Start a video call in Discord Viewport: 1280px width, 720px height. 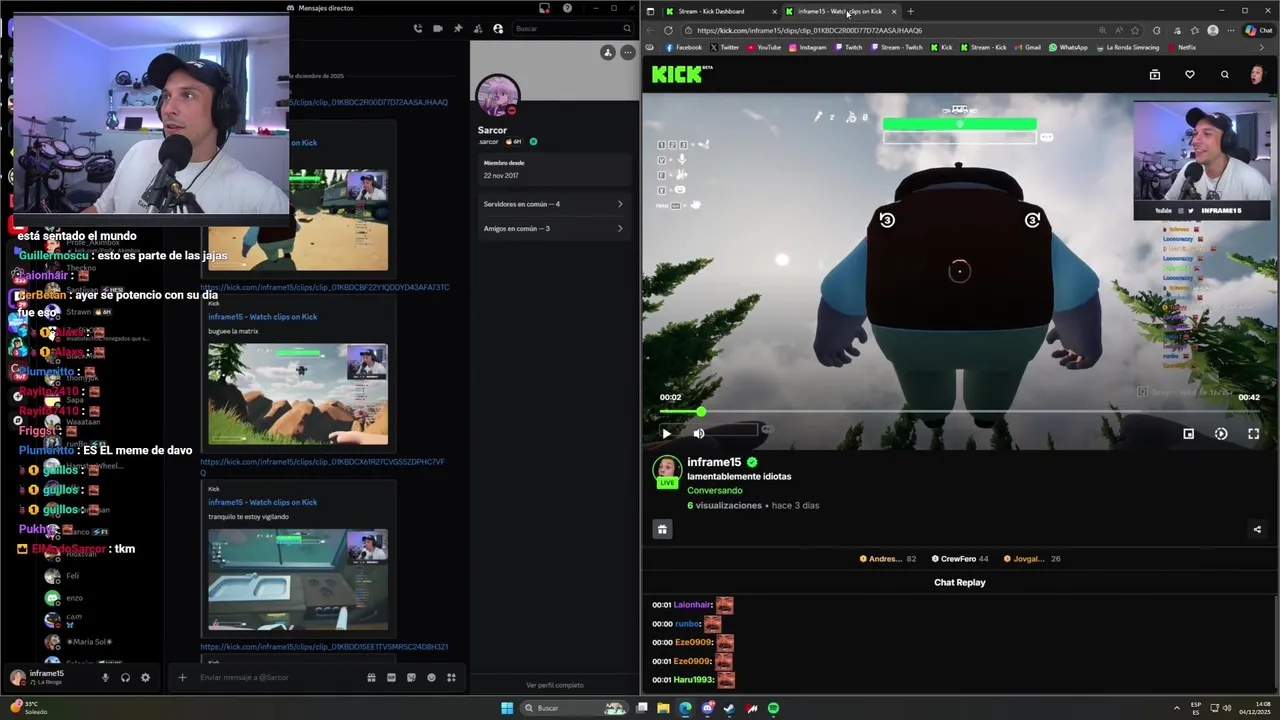pos(438,28)
